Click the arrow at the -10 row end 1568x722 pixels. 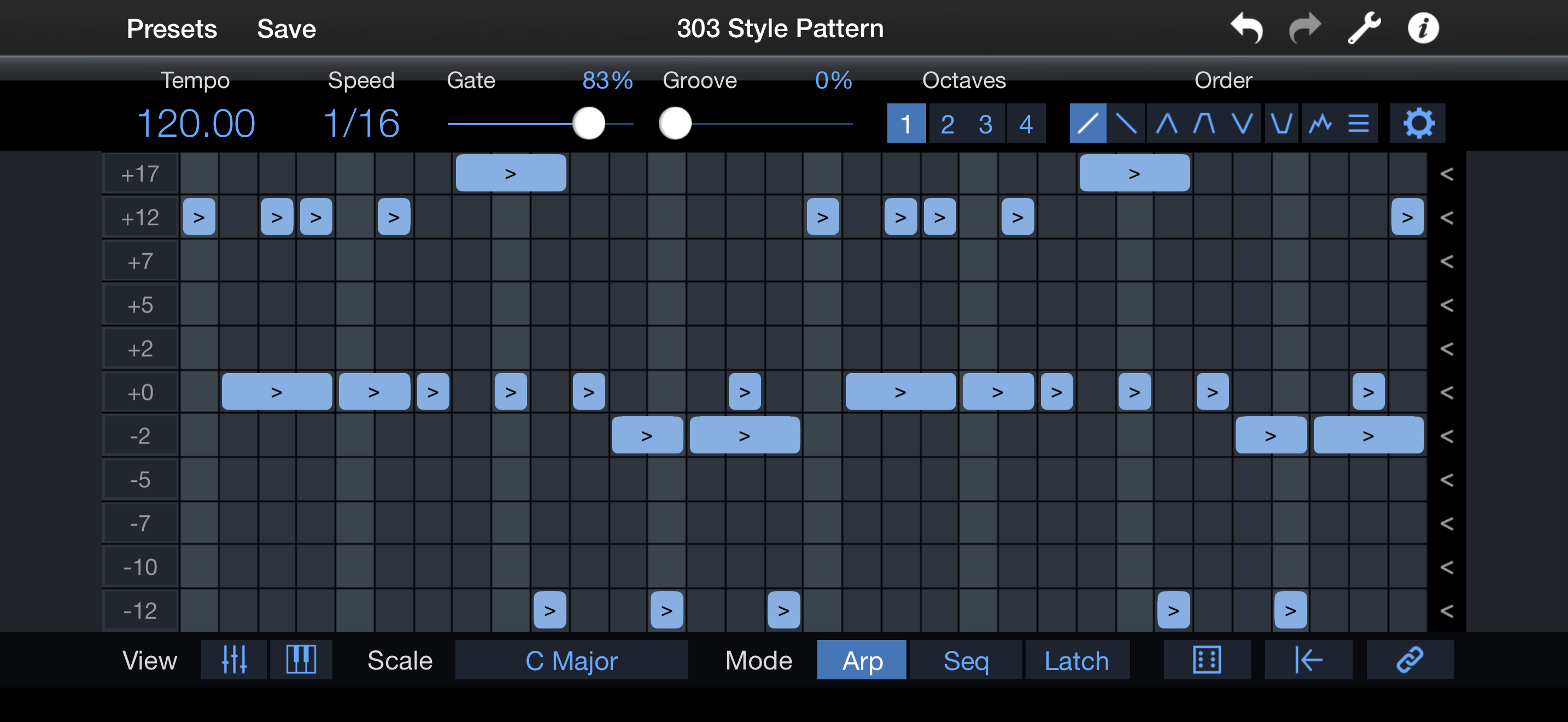[x=1447, y=567]
